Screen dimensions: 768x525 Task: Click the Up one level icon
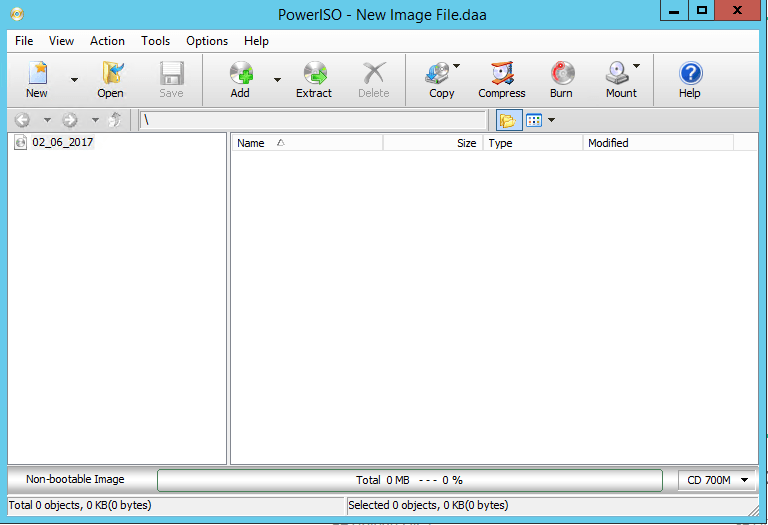click(115, 119)
